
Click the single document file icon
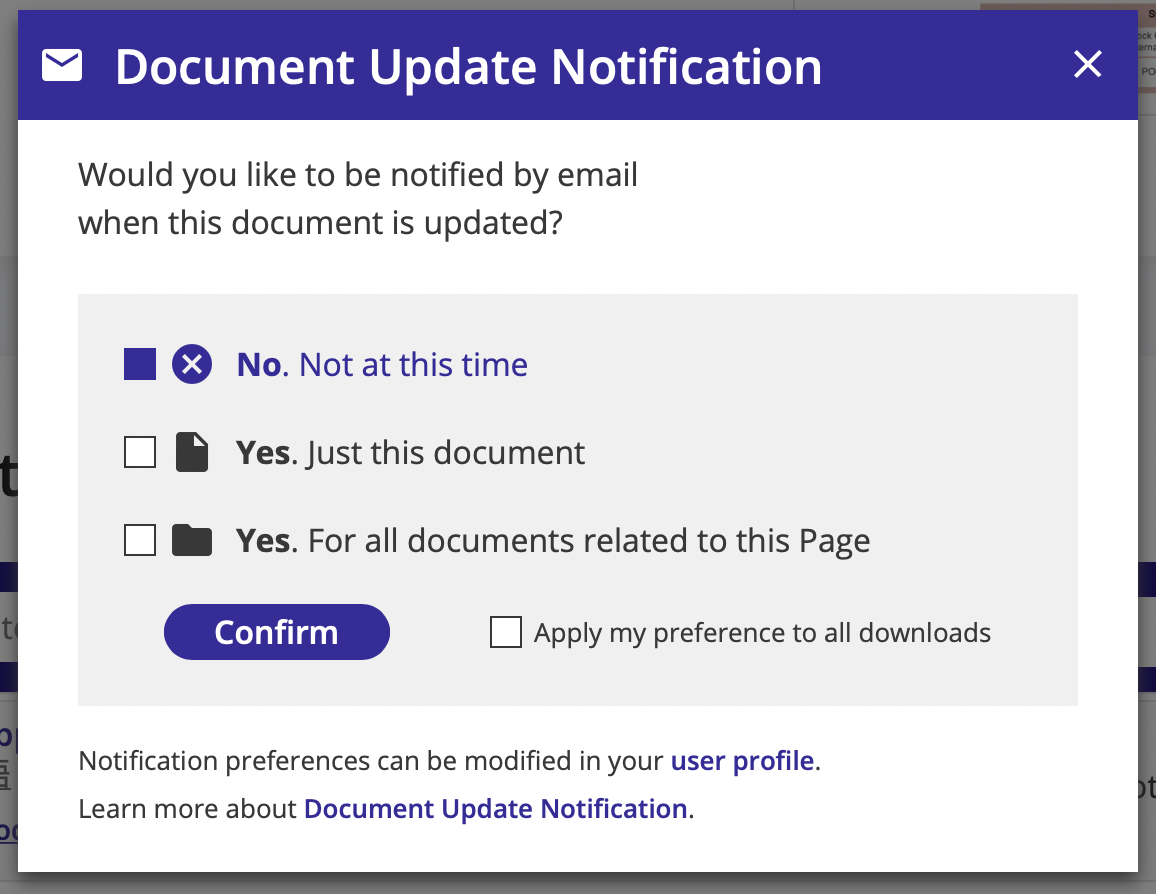(x=192, y=453)
